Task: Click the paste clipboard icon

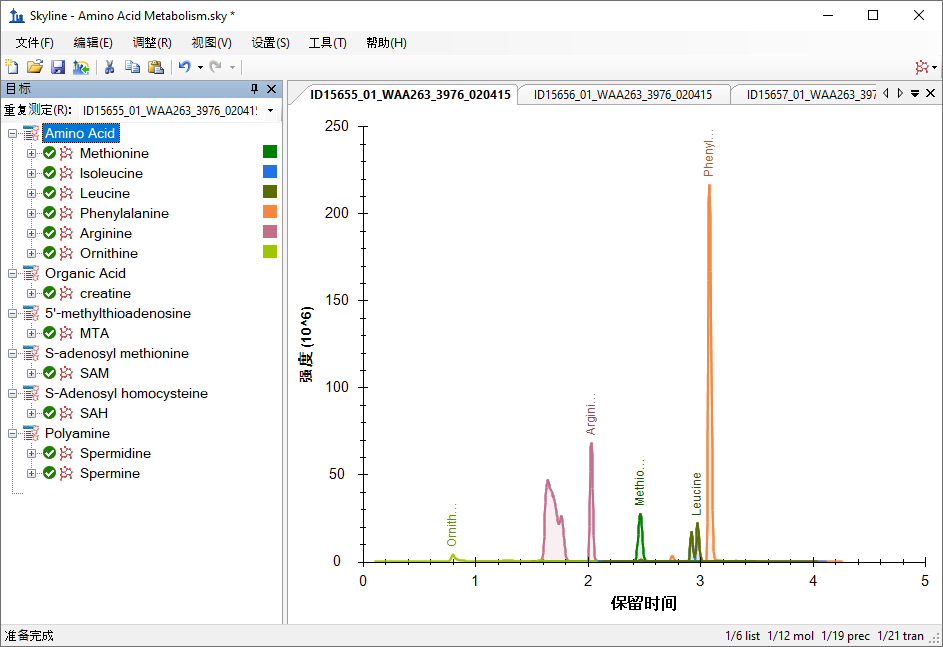Action: (155, 67)
